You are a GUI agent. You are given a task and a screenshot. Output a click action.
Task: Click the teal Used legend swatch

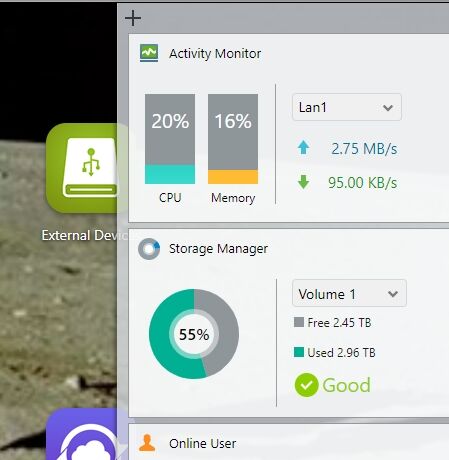tap(299, 352)
